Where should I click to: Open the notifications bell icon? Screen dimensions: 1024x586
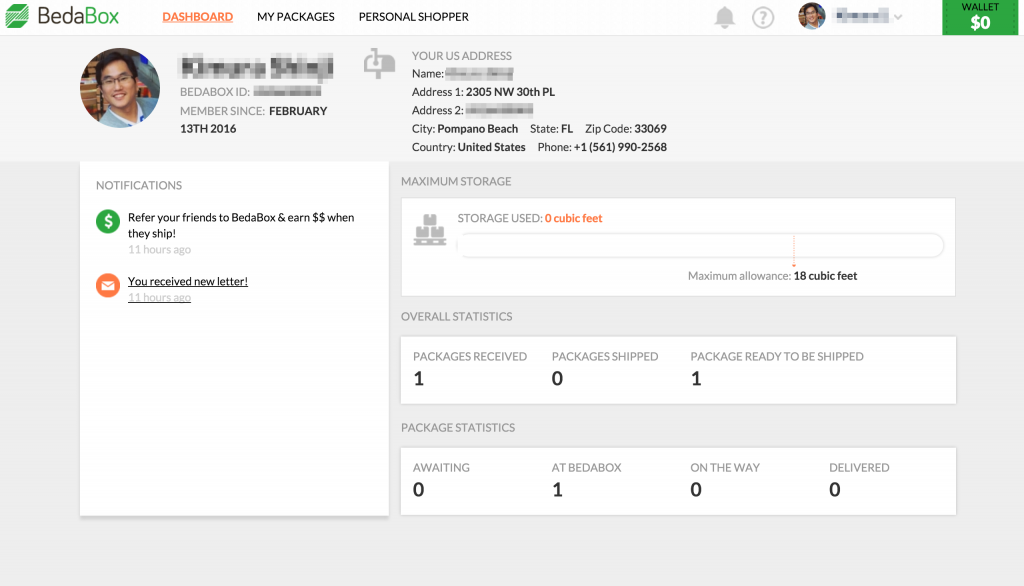(724, 17)
